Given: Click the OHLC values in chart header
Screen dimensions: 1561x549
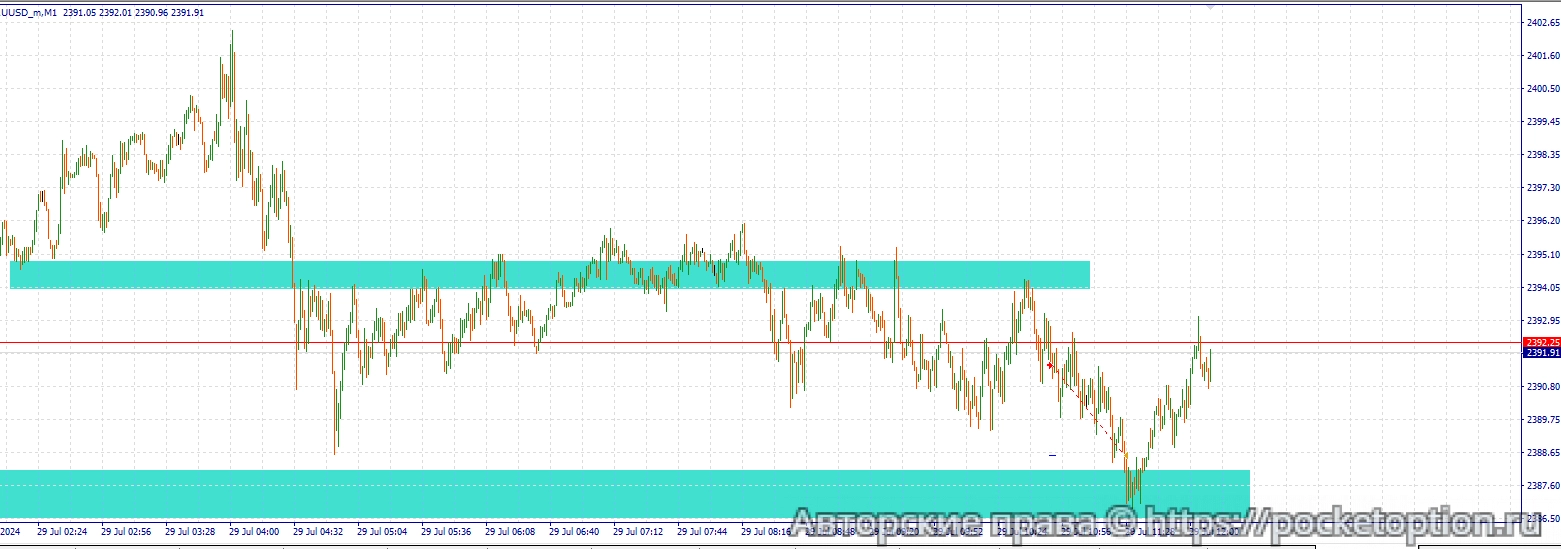Looking at the screenshot, I should pos(133,13).
